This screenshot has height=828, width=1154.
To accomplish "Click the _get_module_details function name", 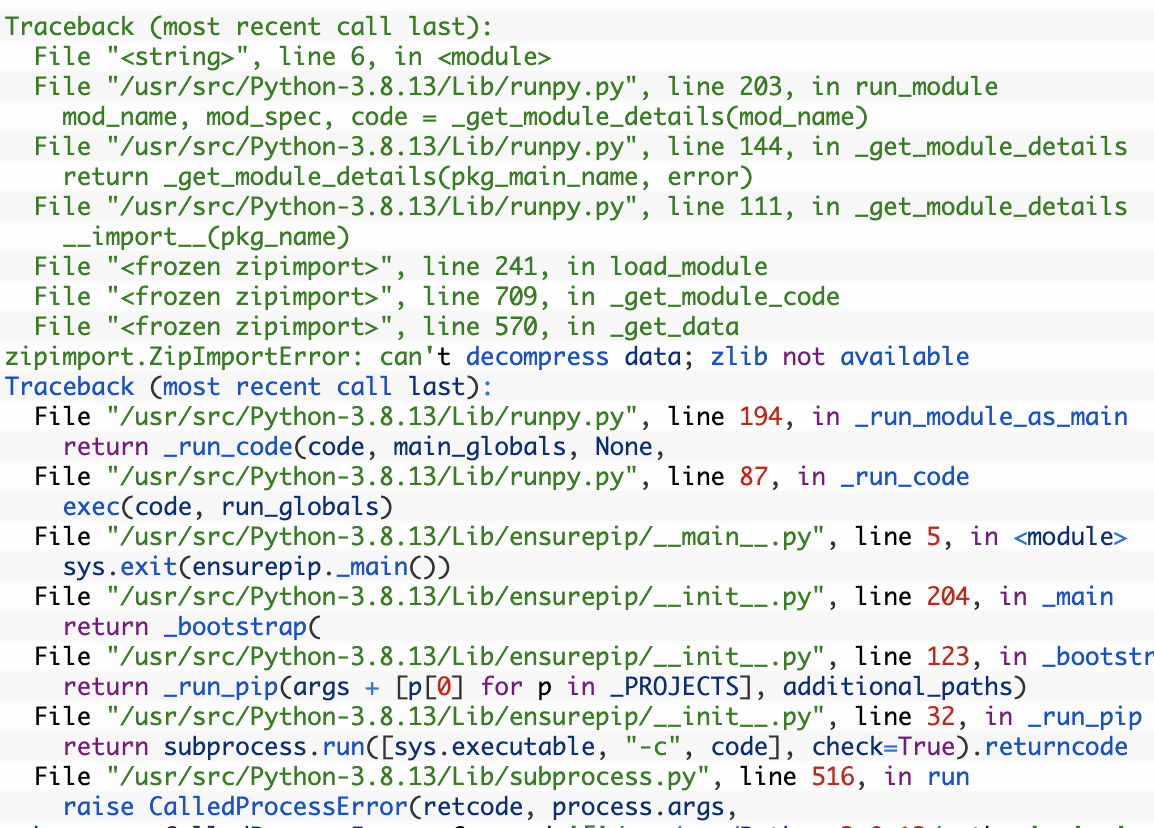I will point(991,146).
